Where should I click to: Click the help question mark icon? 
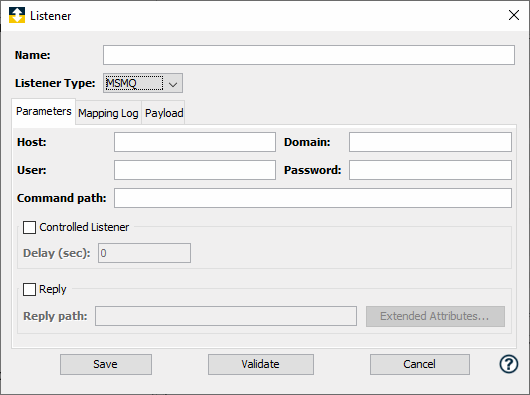508,364
